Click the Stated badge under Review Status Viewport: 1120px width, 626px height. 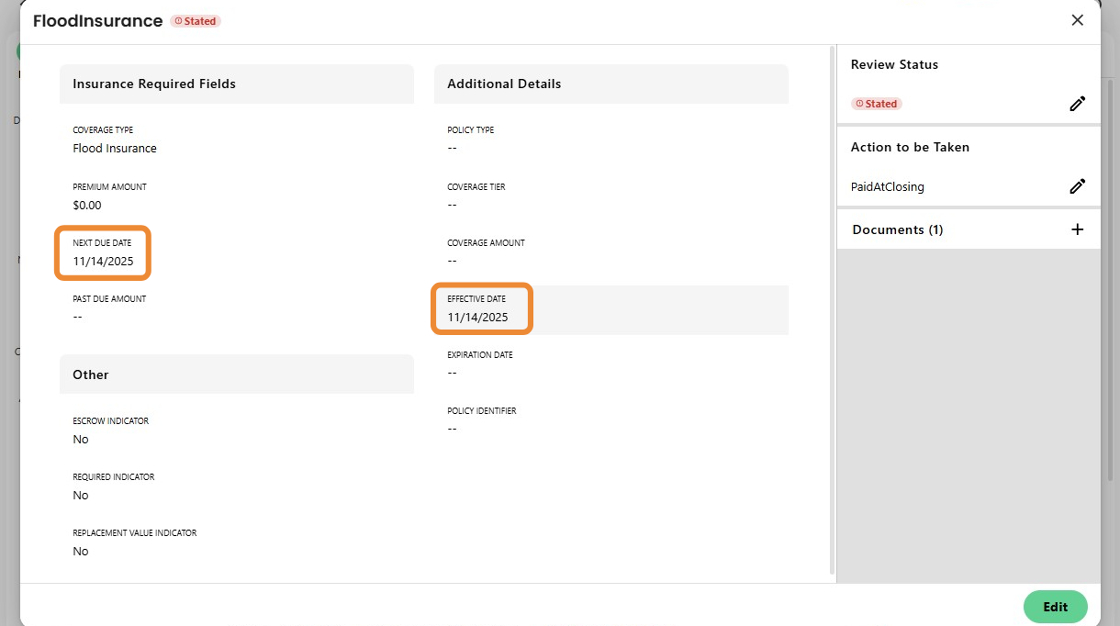pos(876,104)
